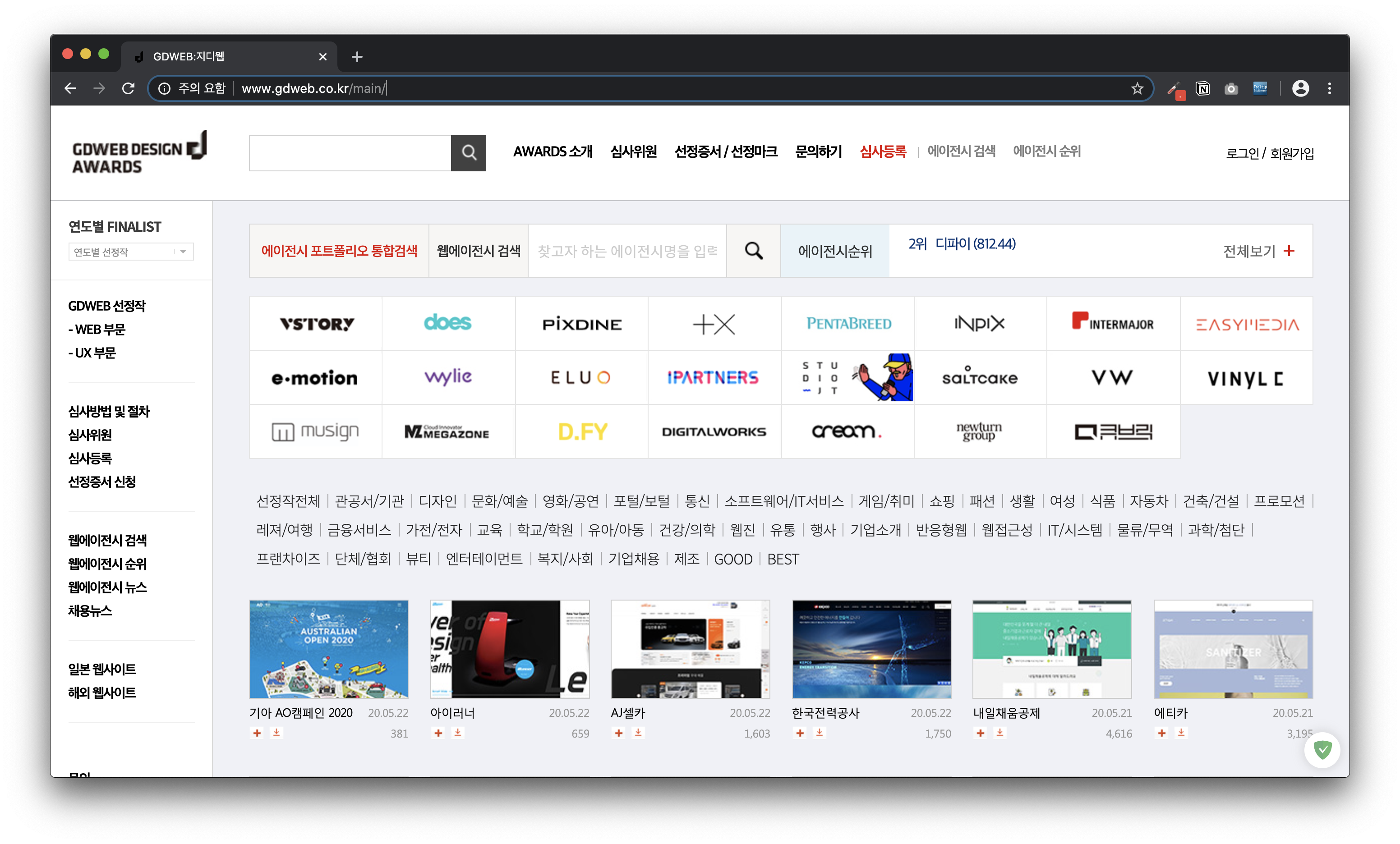Click the browser forward arrow

pyautogui.click(x=99, y=89)
